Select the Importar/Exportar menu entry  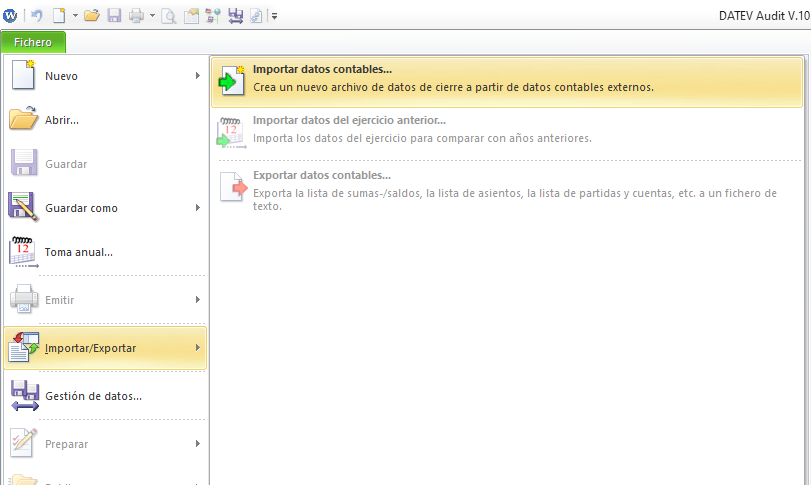pos(106,348)
